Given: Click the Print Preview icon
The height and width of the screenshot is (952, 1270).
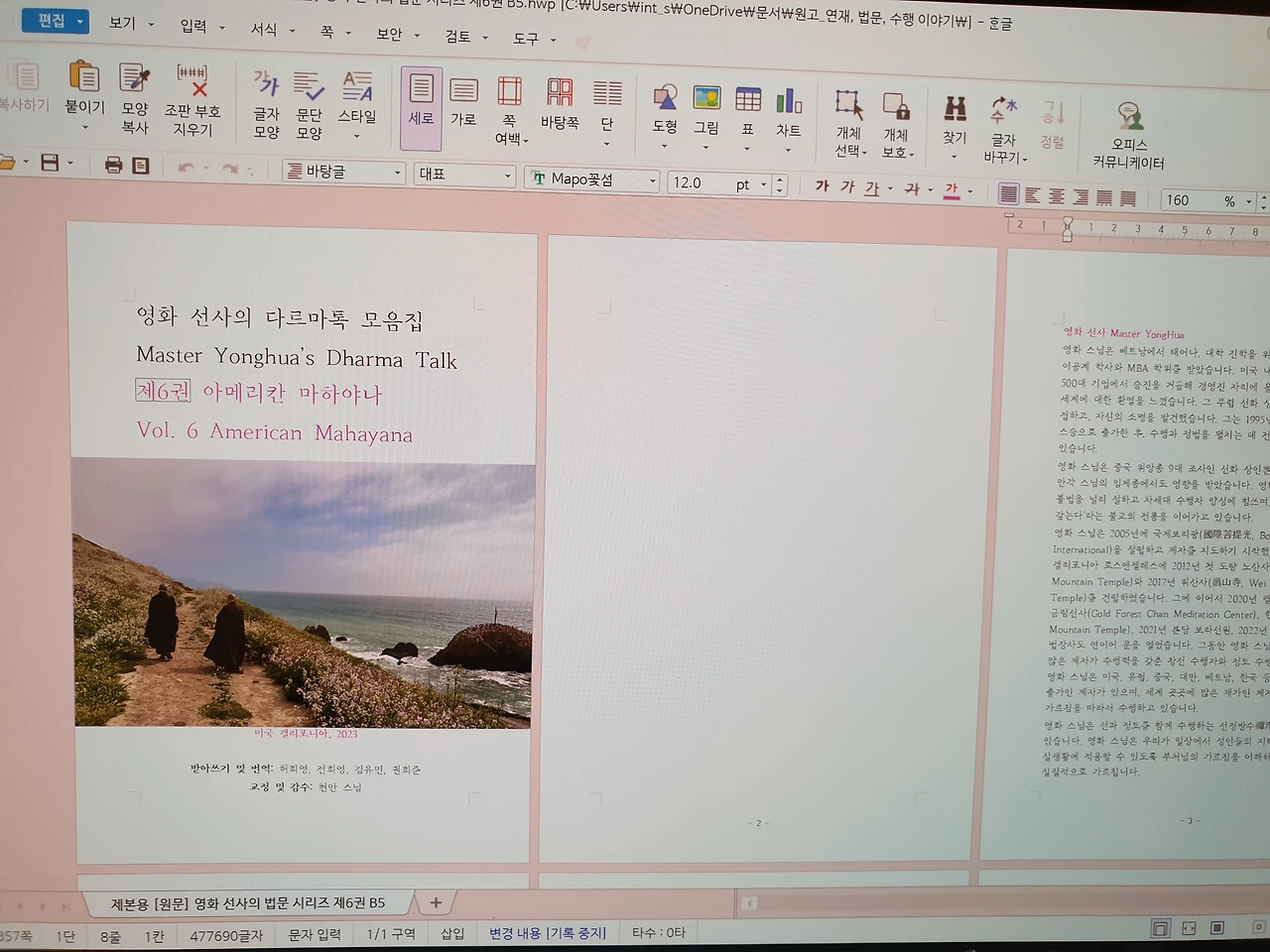Looking at the screenshot, I should (141, 165).
